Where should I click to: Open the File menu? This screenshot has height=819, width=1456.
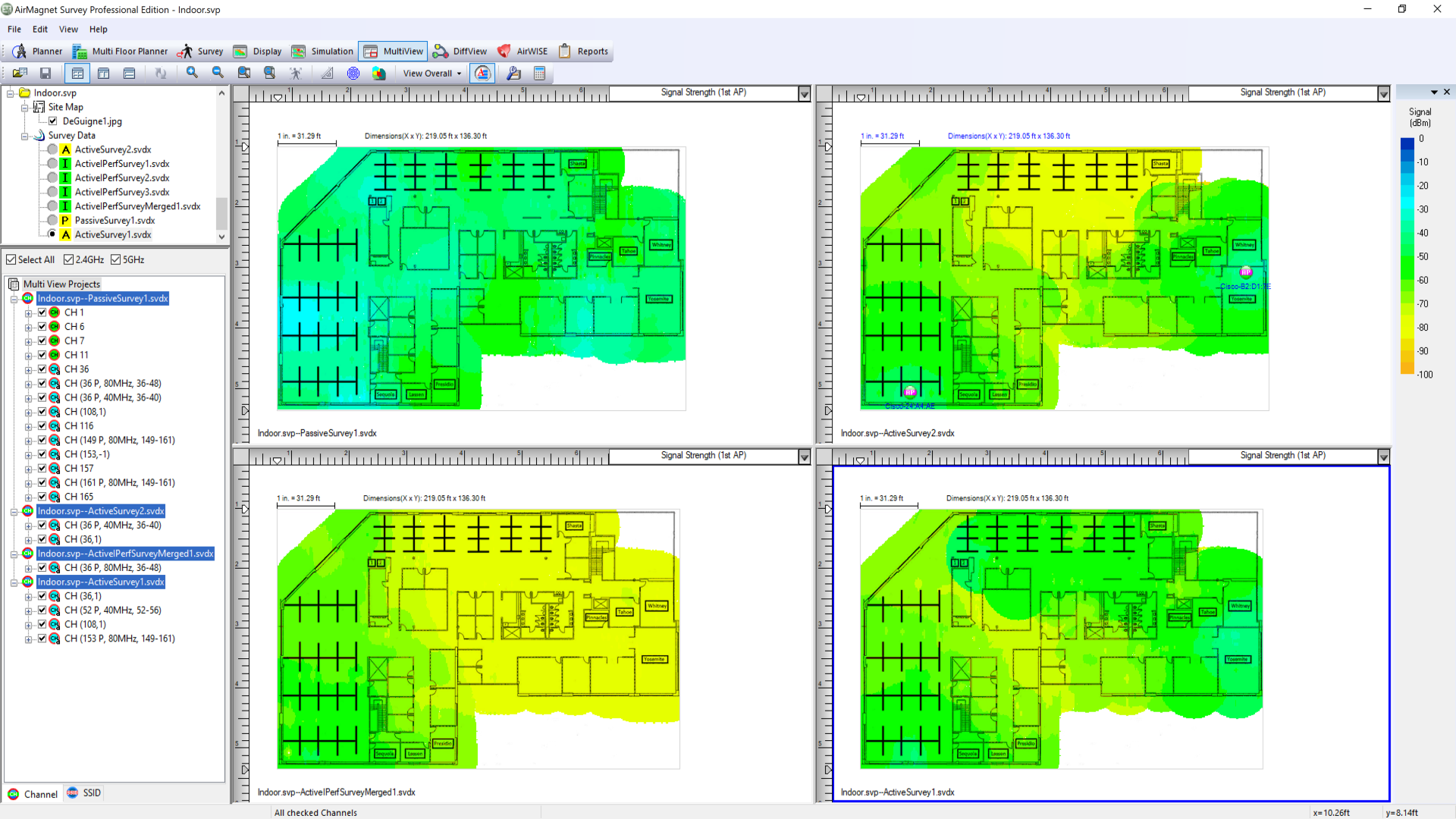coord(14,30)
